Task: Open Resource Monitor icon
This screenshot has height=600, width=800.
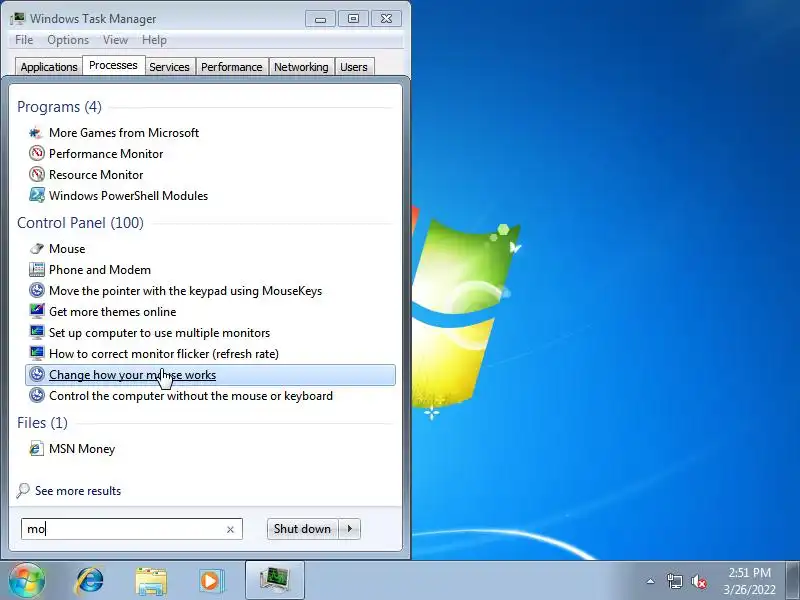Action: (36, 174)
